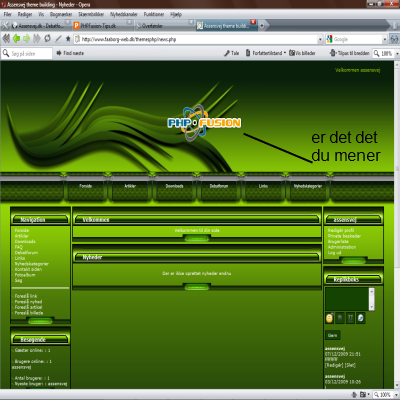400x400 pixels.
Task: Open FAQ link in Navigation panel
Action: pos(19,247)
